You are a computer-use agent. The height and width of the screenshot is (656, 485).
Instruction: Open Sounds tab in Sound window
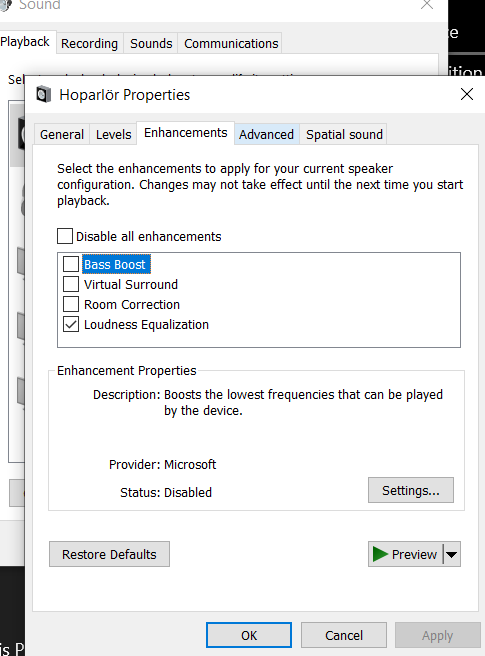click(151, 44)
